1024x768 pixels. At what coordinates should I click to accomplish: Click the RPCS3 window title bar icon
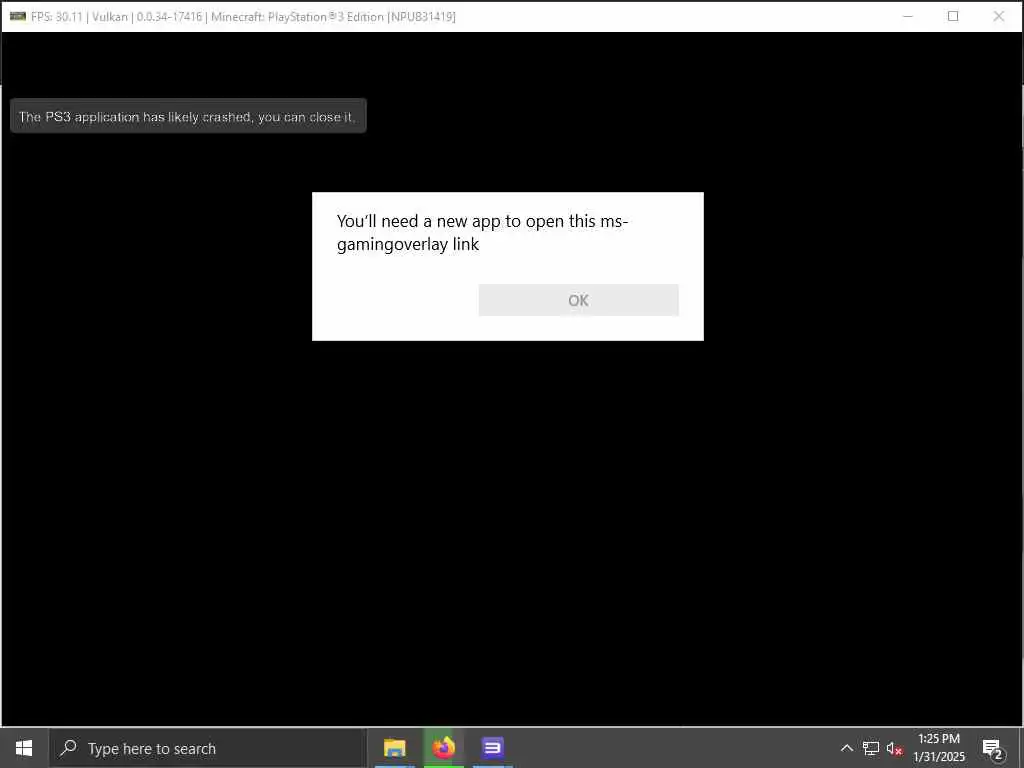[x=18, y=16]
